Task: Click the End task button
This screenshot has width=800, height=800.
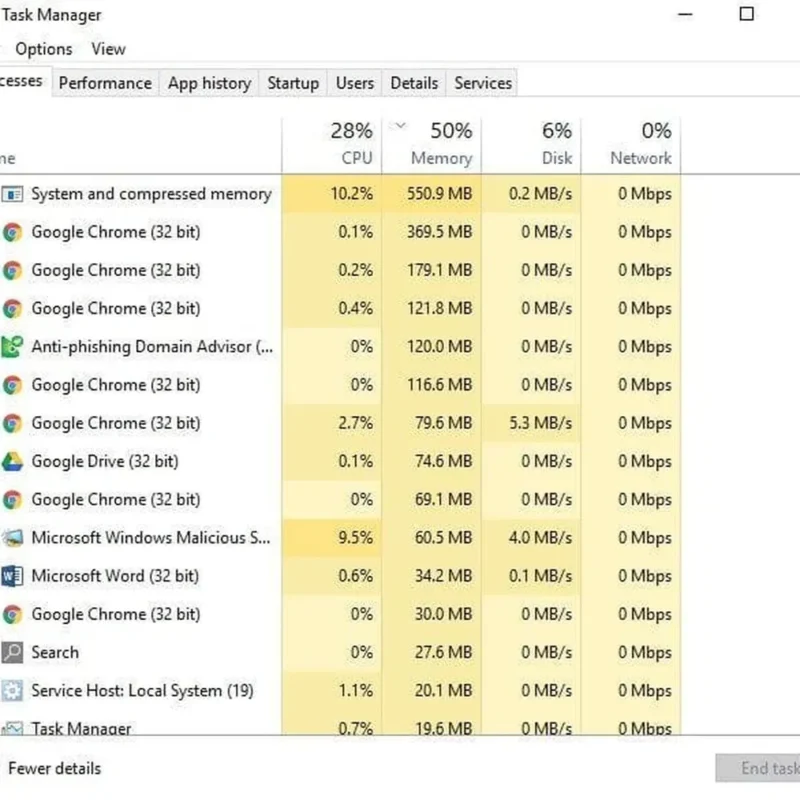Action: (760, 768)
